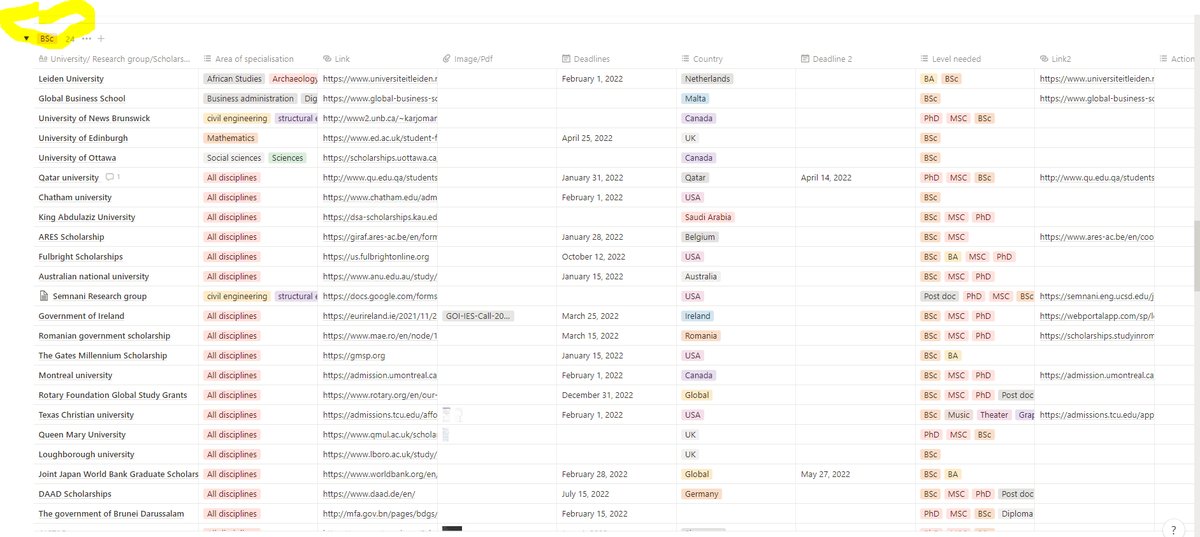Follow the www2.unb.ca link
The image size is (1200, 537).
[x=380, y=118]
